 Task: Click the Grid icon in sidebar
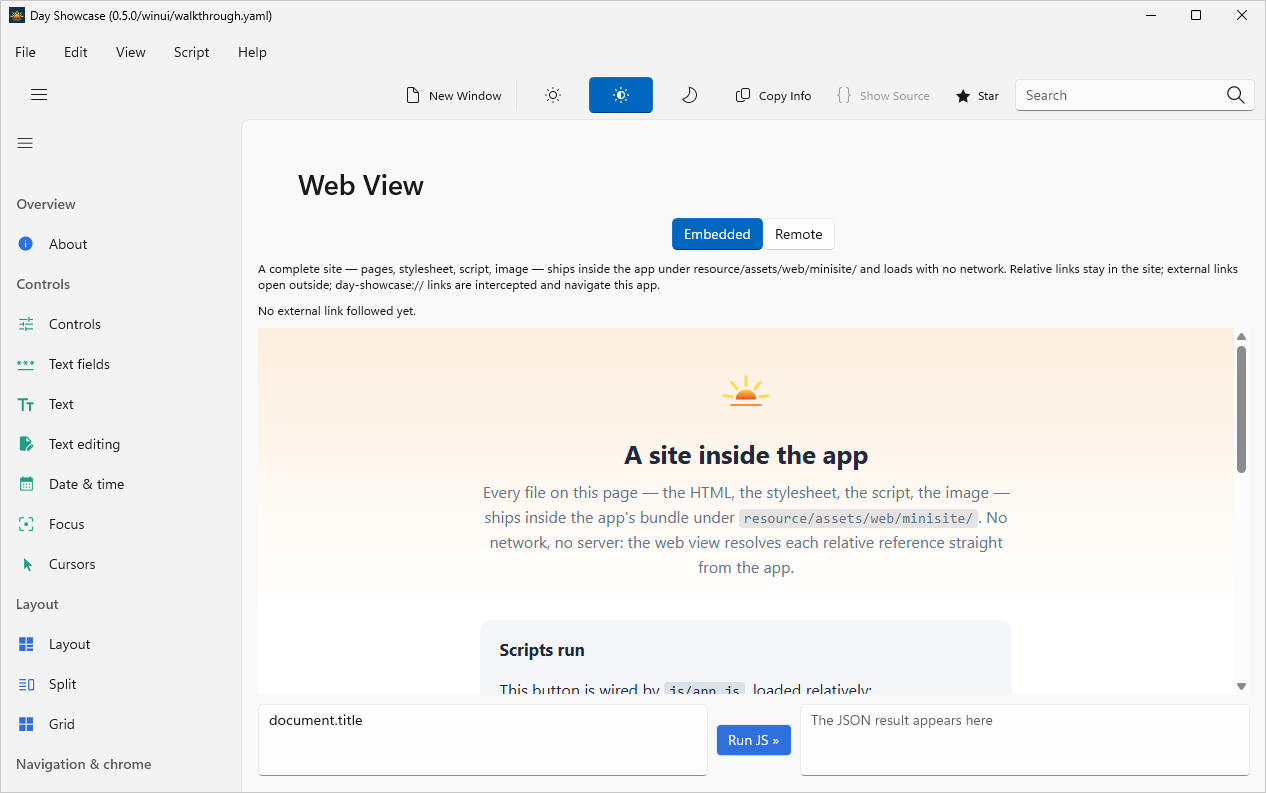coord(26,724)
